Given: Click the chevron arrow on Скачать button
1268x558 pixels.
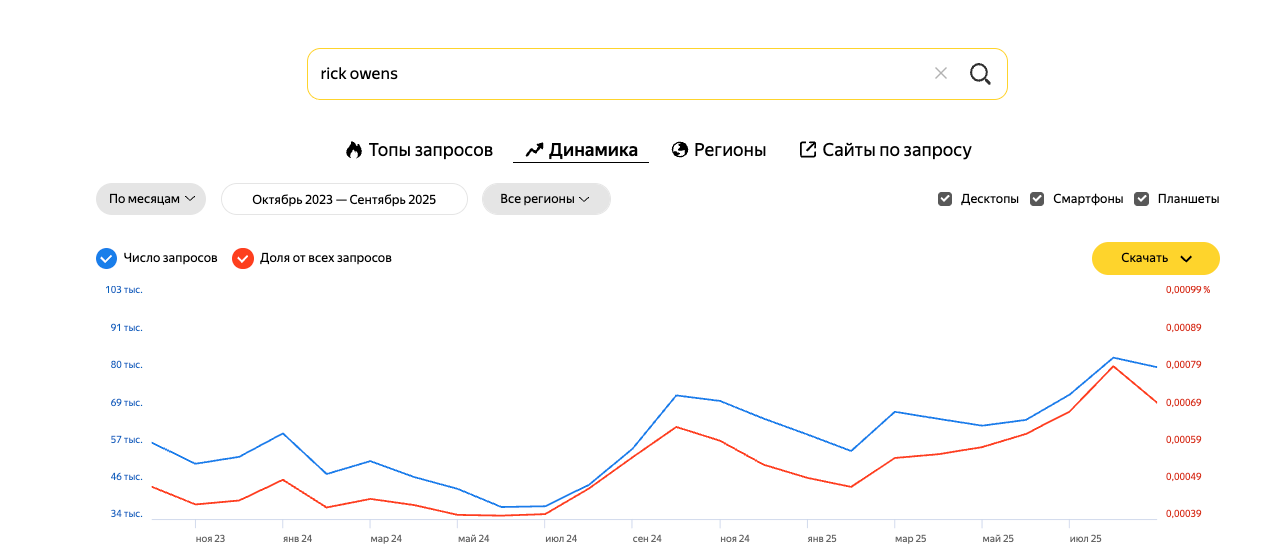Looking at the screenshot, I should tap(1186, 258).
